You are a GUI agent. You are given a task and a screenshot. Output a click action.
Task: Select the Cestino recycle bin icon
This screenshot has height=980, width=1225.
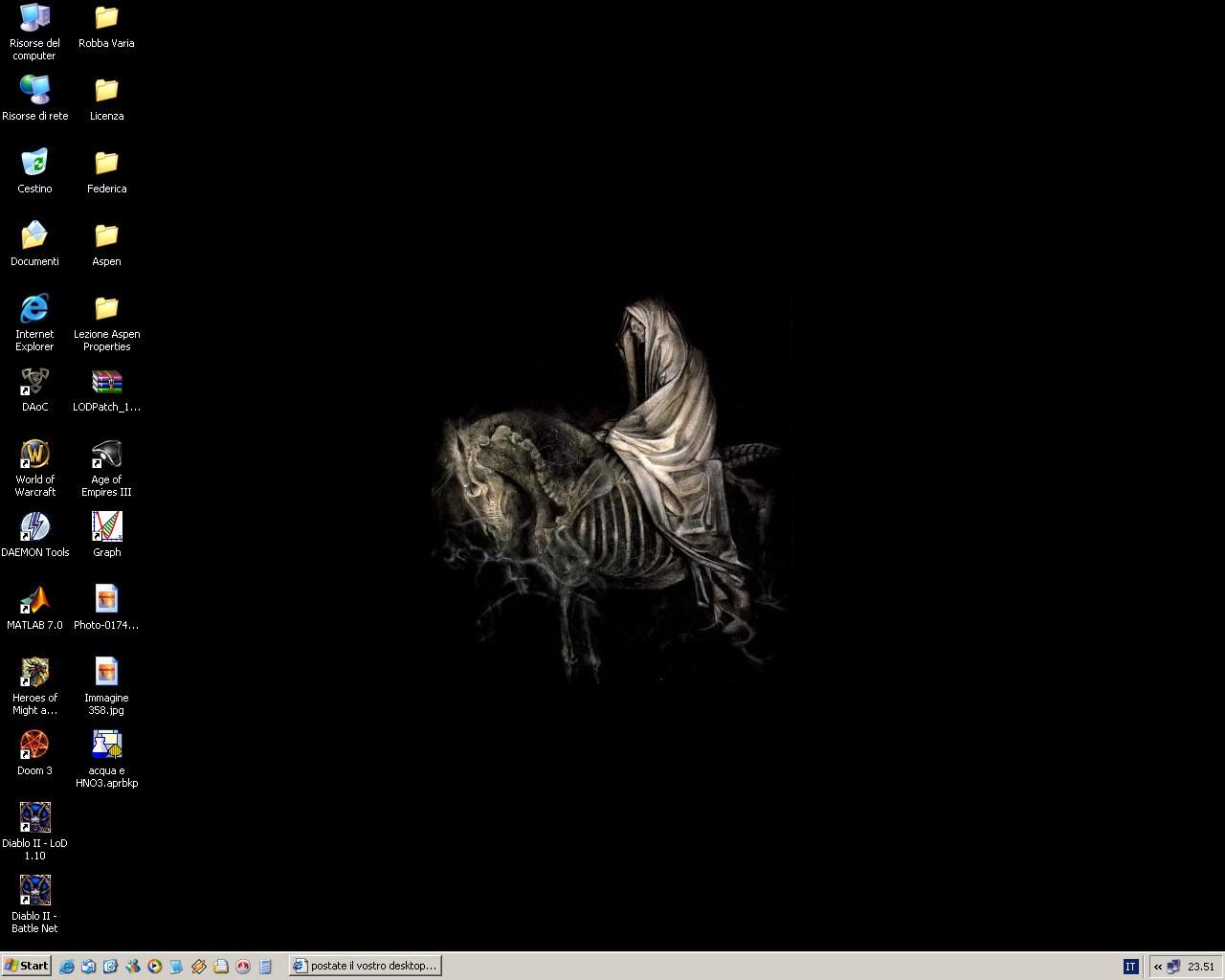(34, 171)
